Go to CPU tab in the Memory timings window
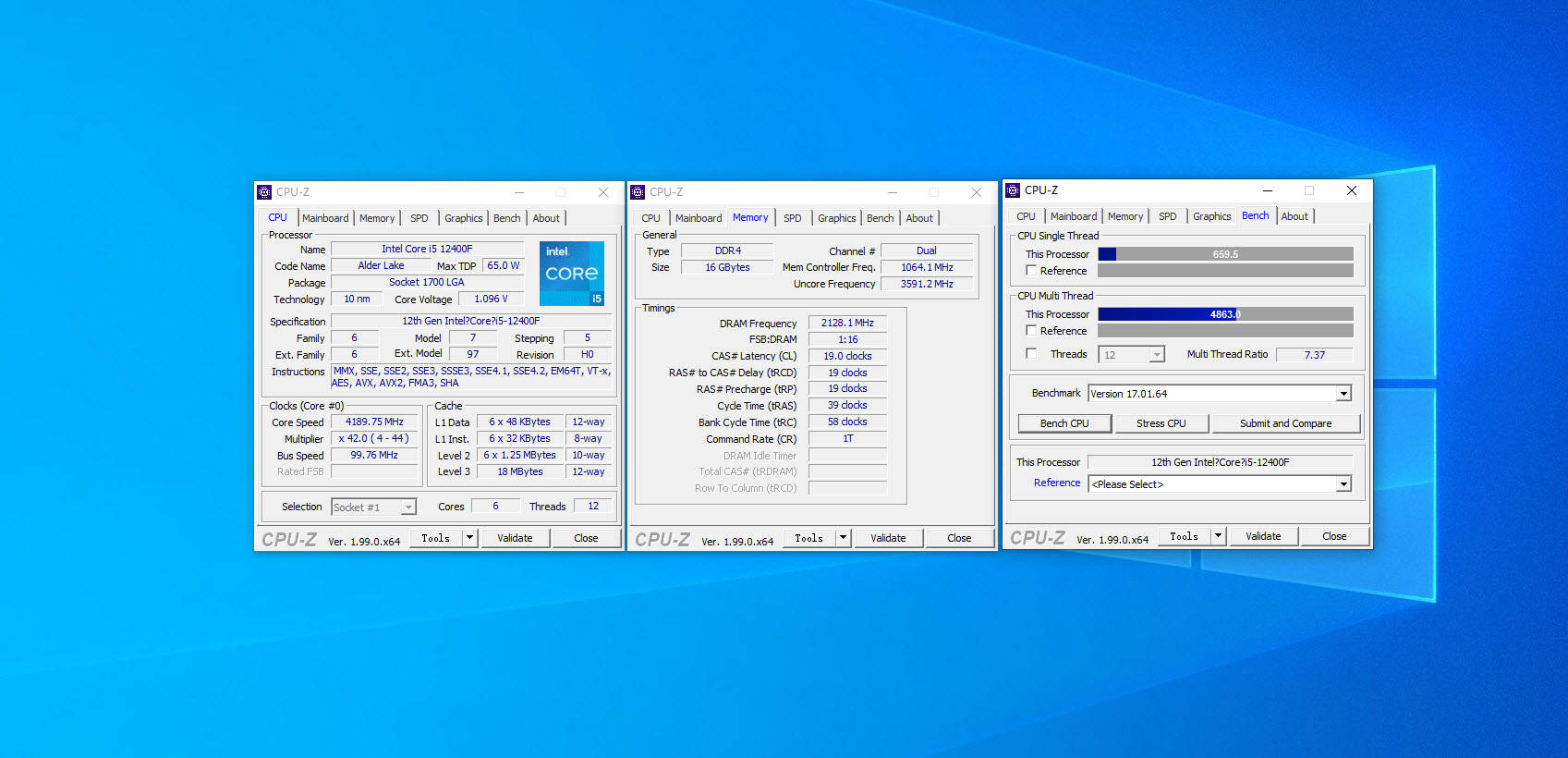The width and height of the screenshot is (1568, 758). [650, 218]
